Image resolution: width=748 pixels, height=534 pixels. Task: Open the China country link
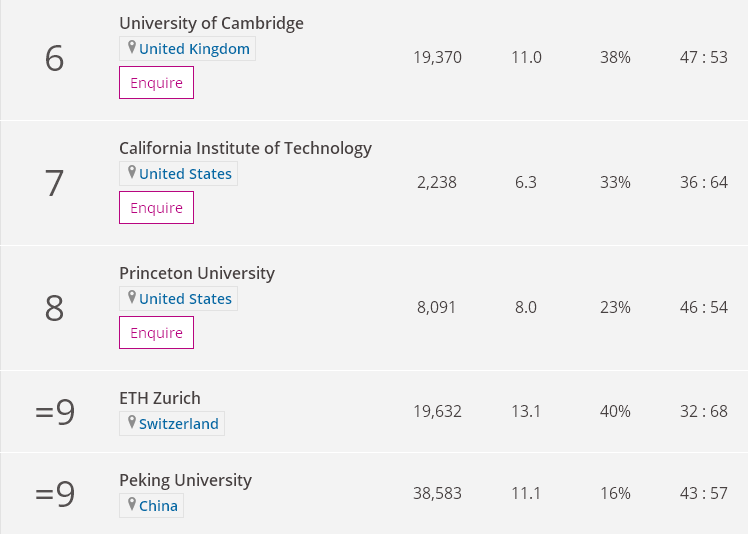158,506
